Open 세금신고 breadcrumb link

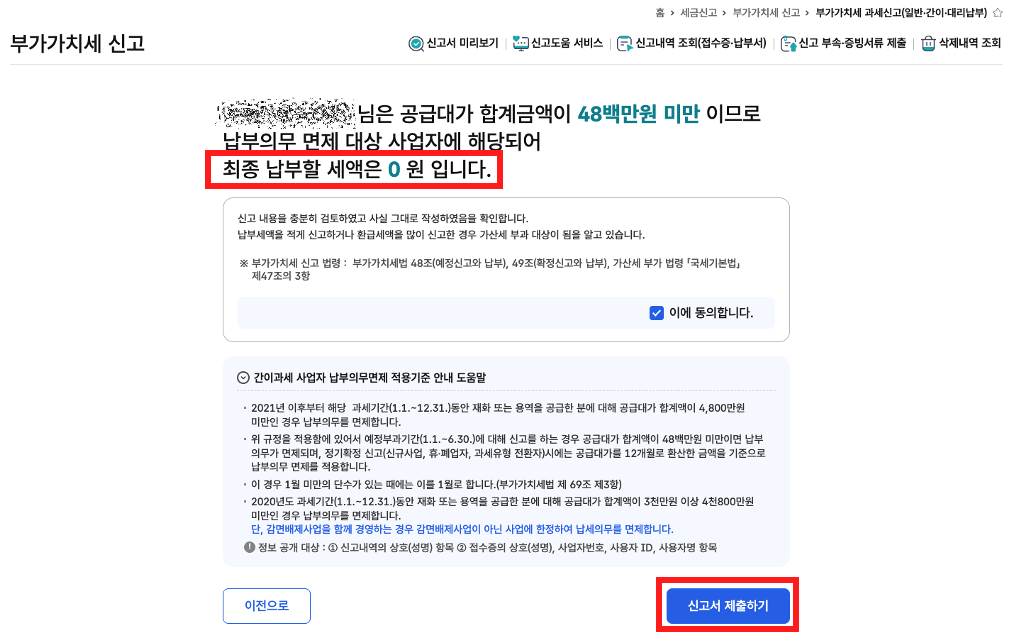click(x=698, y=13)
